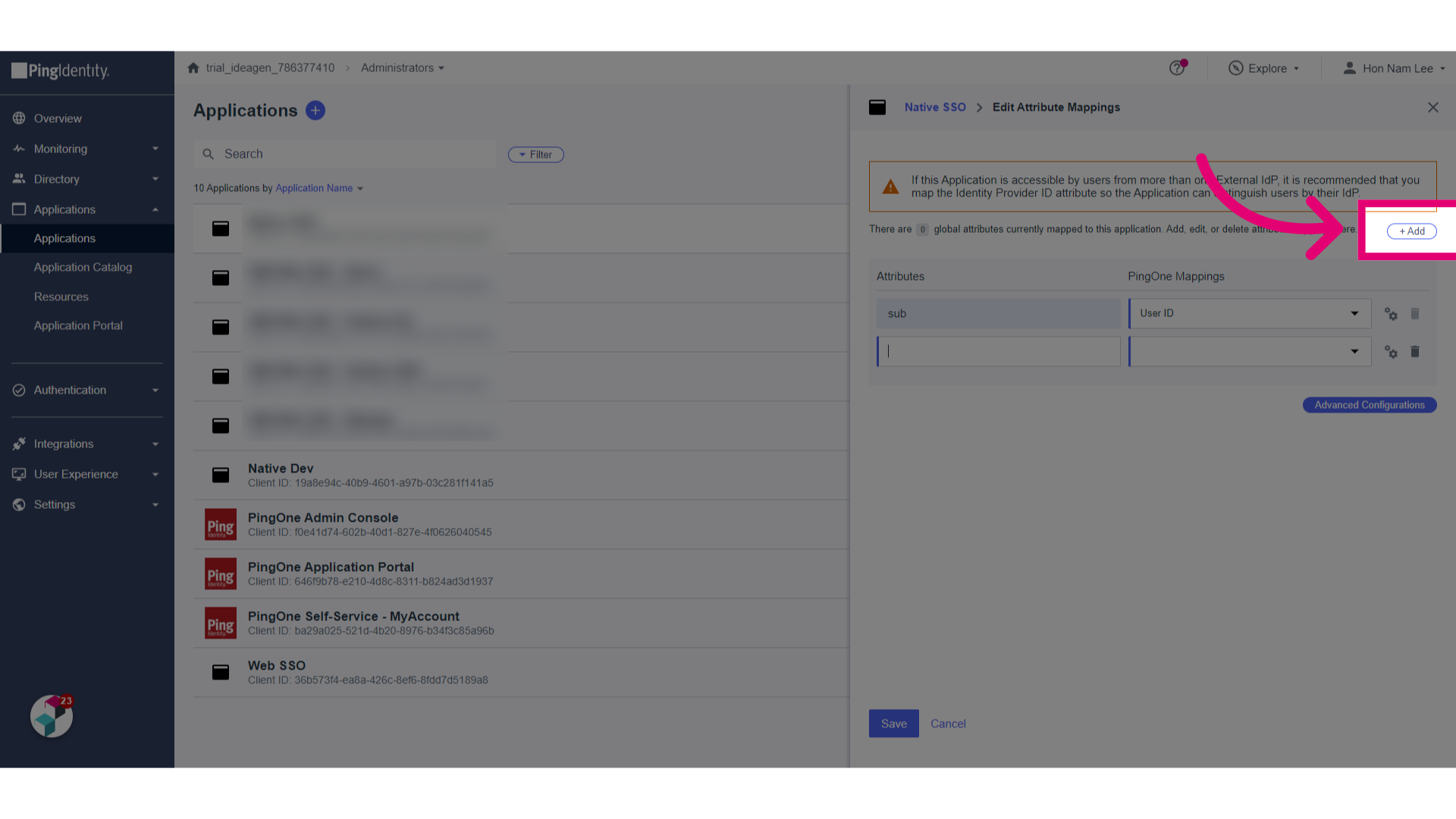Open the Web SSO application row
1456x819 pixels.
coord(521,672)
